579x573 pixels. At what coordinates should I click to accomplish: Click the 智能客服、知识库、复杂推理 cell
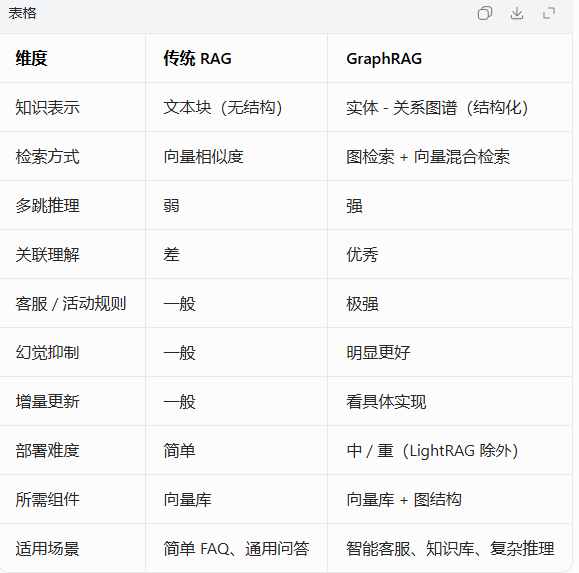click(x=450, y=549)
